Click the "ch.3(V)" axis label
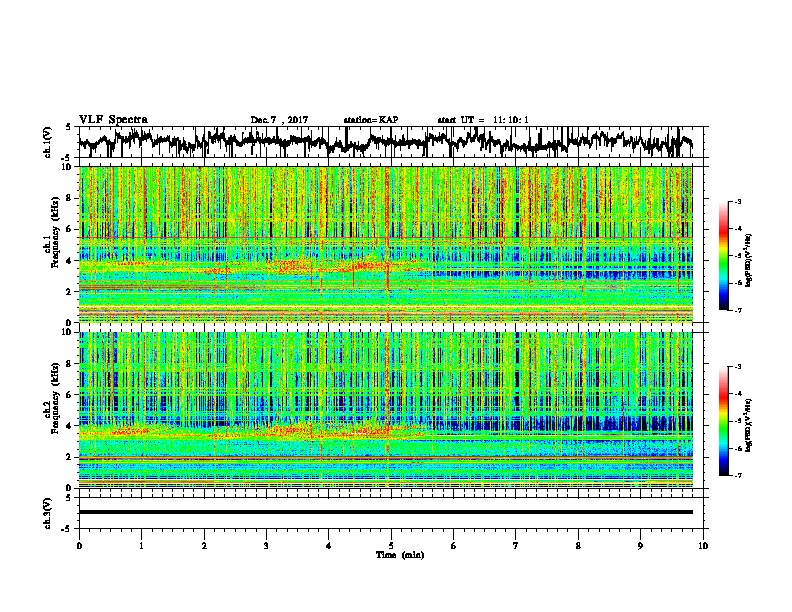This screenshot has width=792, height=612. pos(47,513)
